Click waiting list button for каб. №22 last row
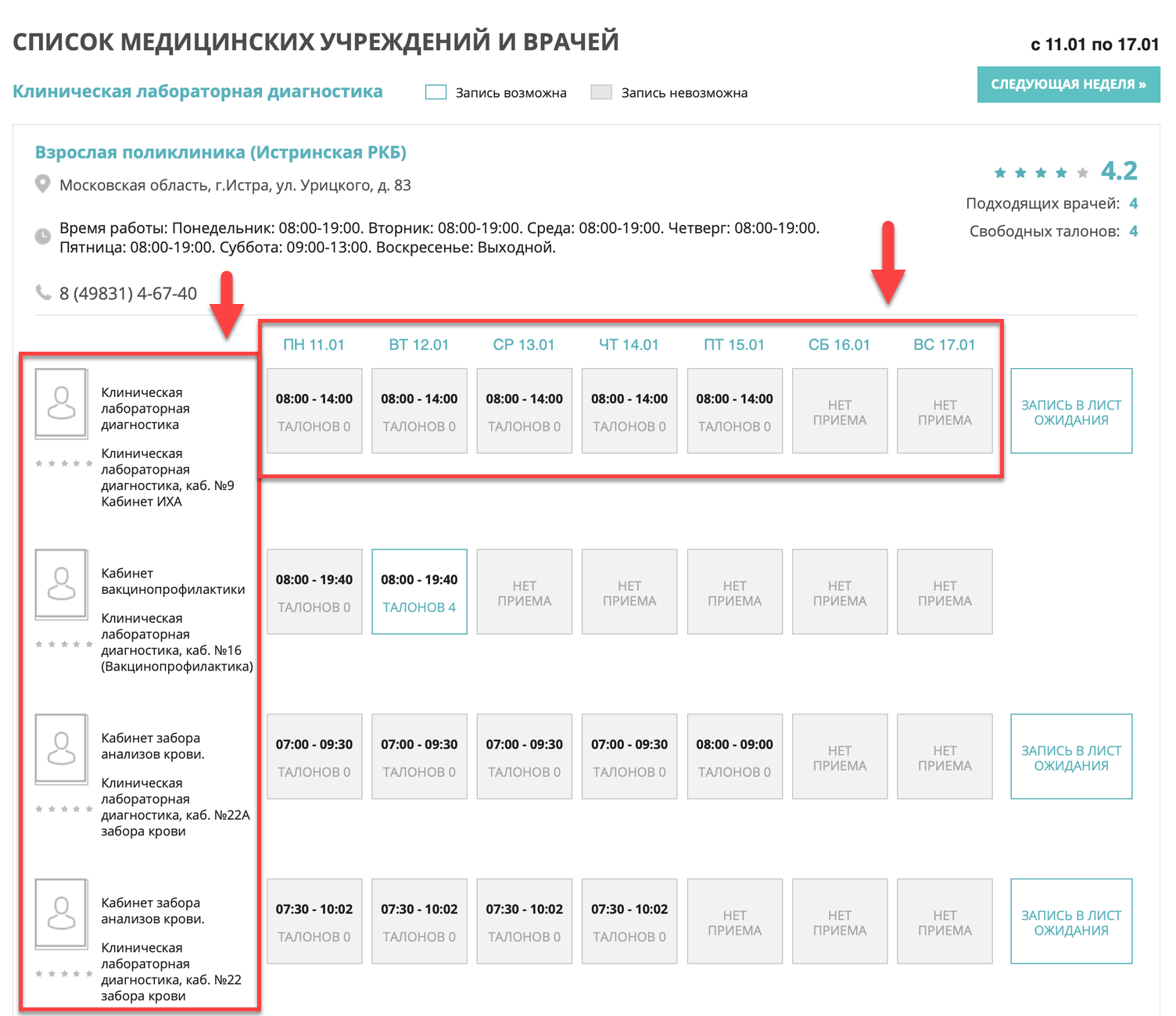The height and width of the screenshot is (1016, 1176). 1071,921
